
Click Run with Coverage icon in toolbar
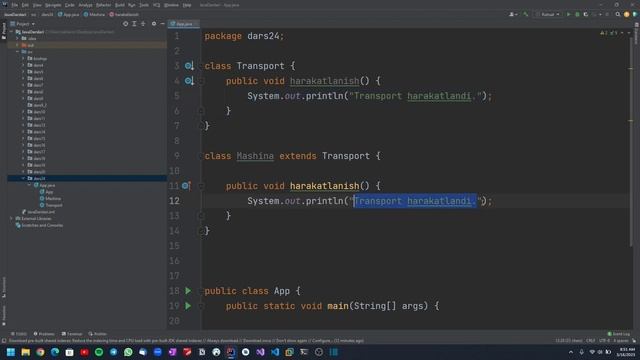[x=586, y=15]
